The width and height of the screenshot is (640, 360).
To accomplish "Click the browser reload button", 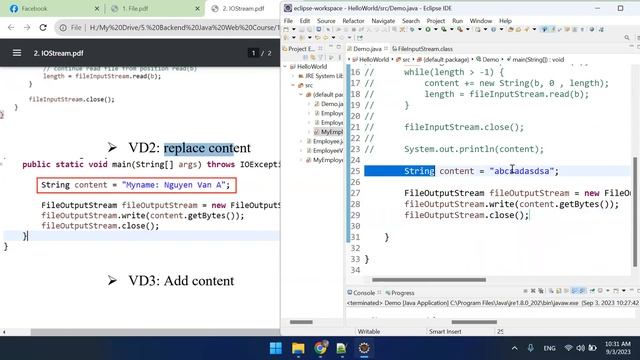I will [x=43, y=27].
